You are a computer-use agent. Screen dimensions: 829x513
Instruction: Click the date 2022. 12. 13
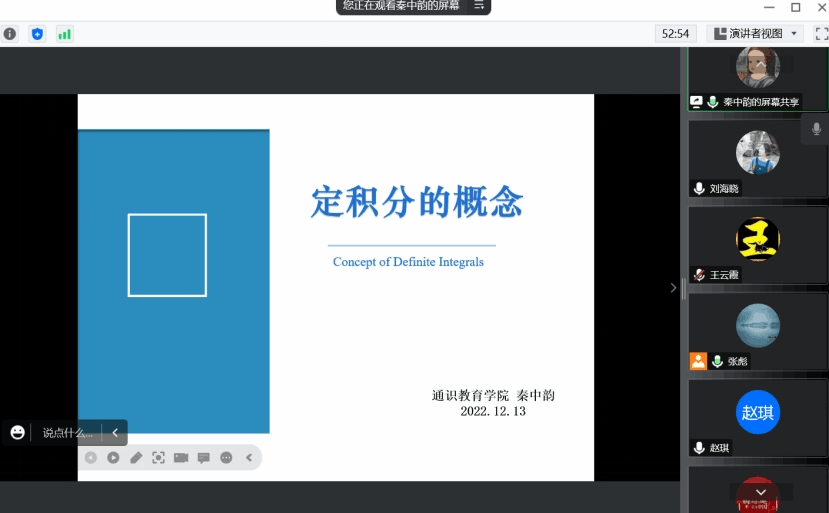pyautogui.click(x=493, y=411)
